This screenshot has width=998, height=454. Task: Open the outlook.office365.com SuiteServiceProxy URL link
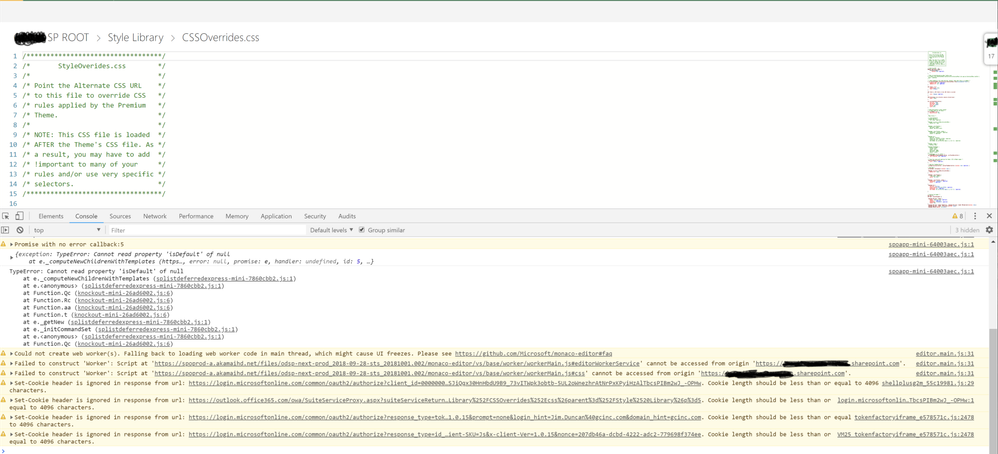tap(445, 400)
